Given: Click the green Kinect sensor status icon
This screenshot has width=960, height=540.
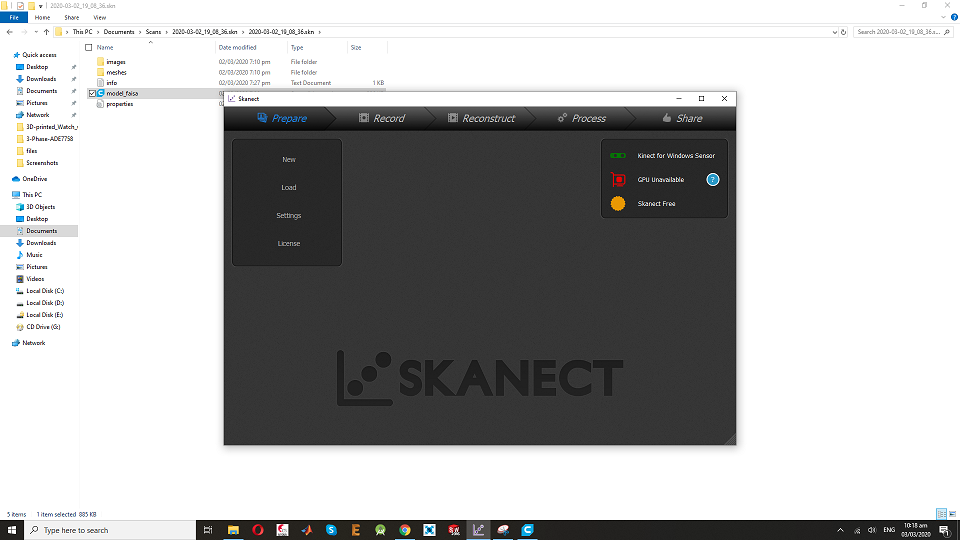Looking at the screenshot, I should (618, 156).
